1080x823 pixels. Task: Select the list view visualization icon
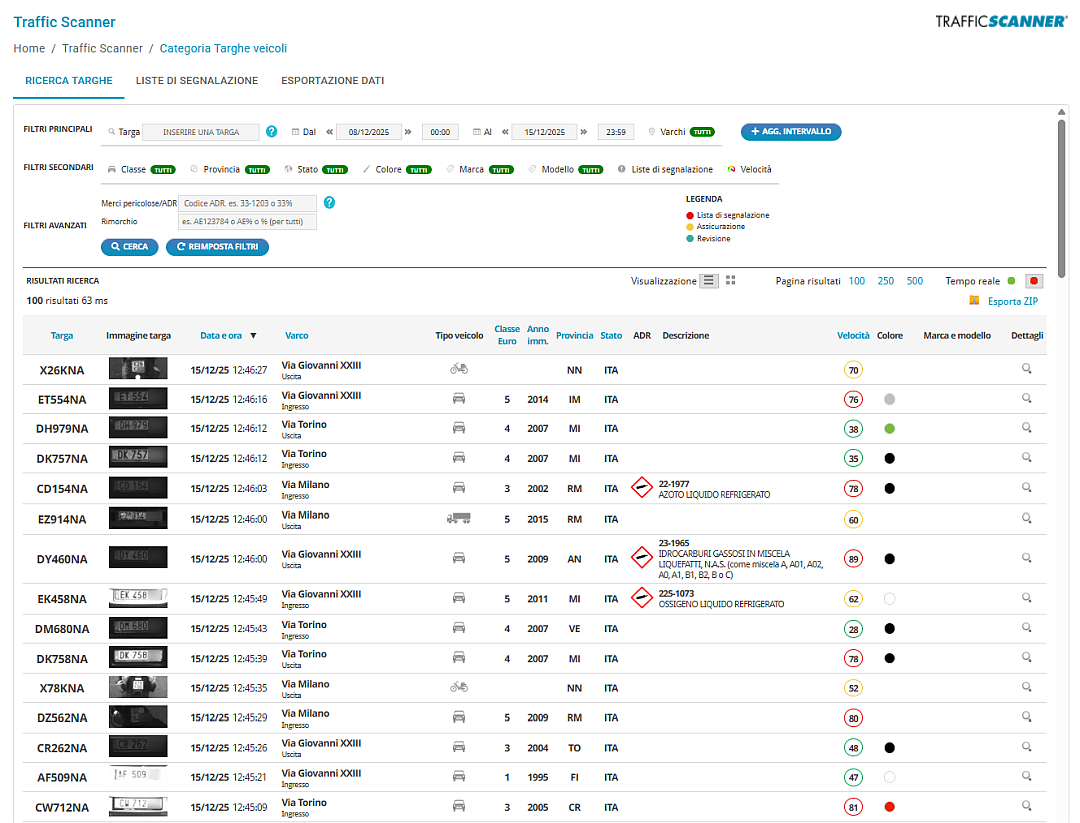709,281
